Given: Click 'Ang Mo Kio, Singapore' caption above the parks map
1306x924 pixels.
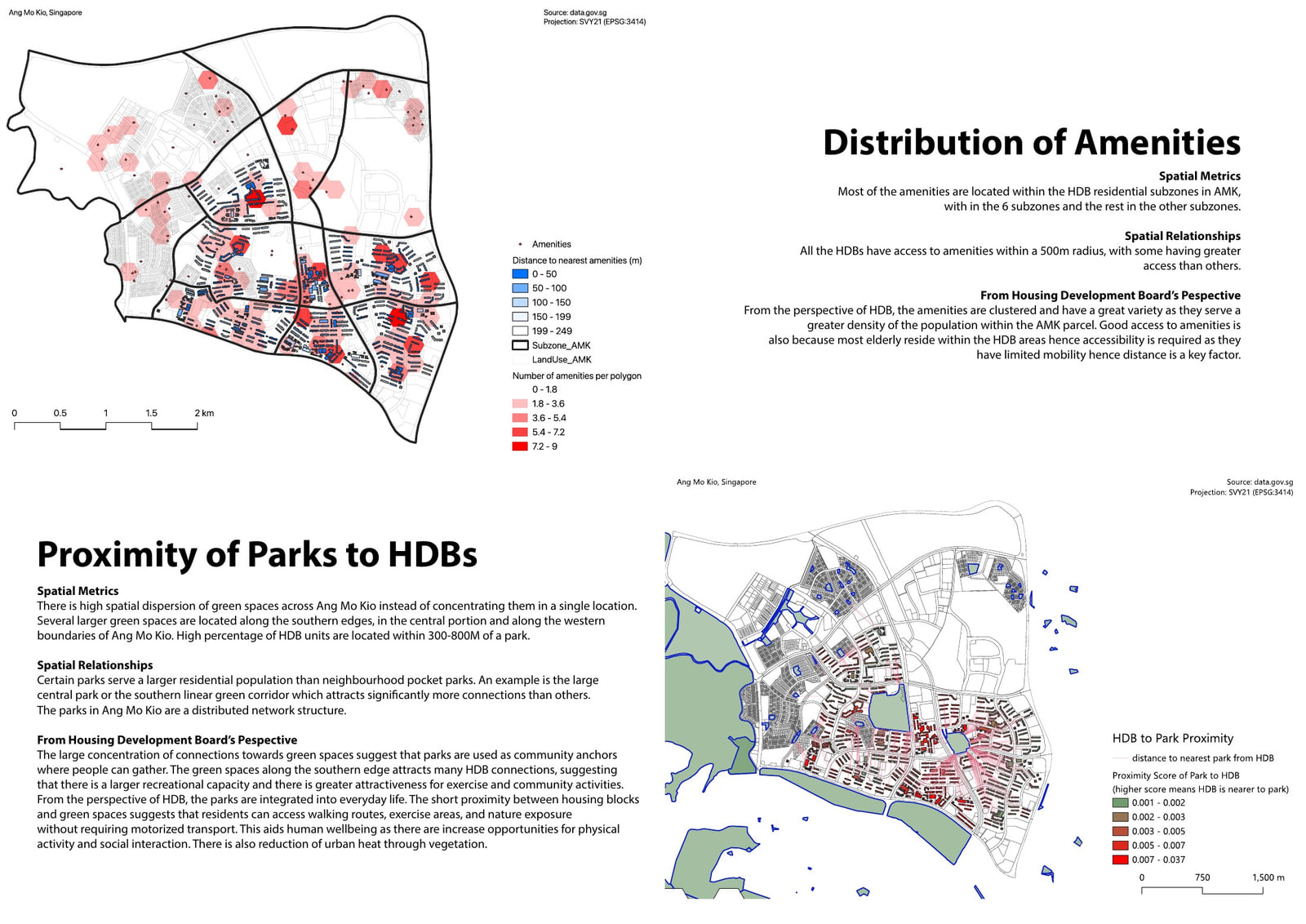Looking at the screenshot, I should 717,482.
